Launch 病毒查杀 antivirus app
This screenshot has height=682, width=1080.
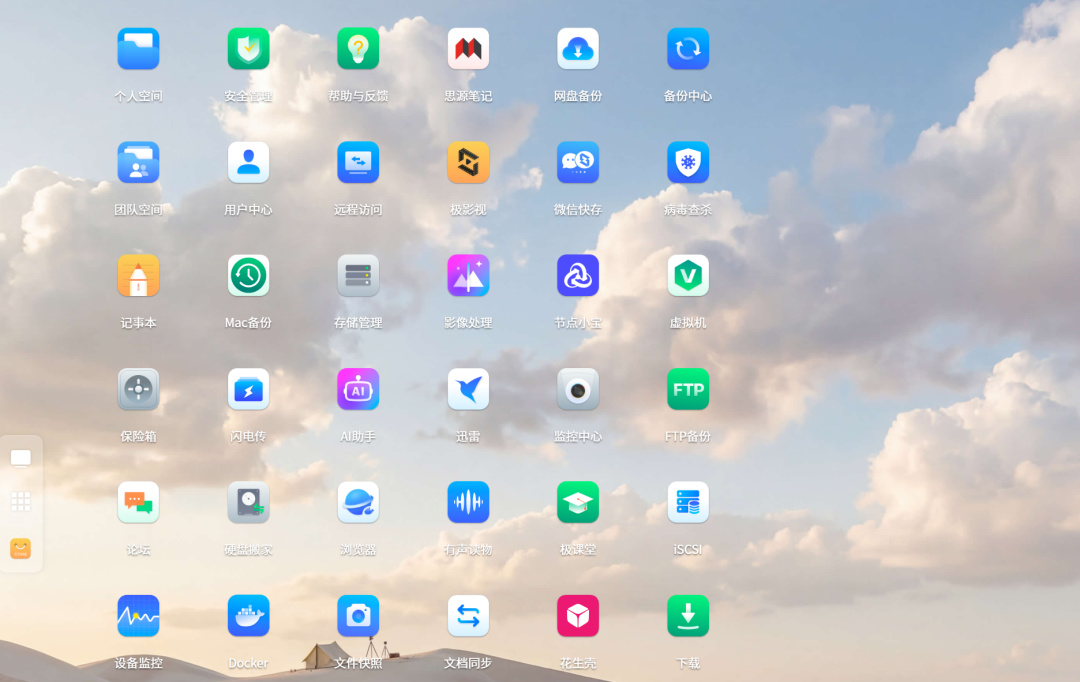click(688, 163)
